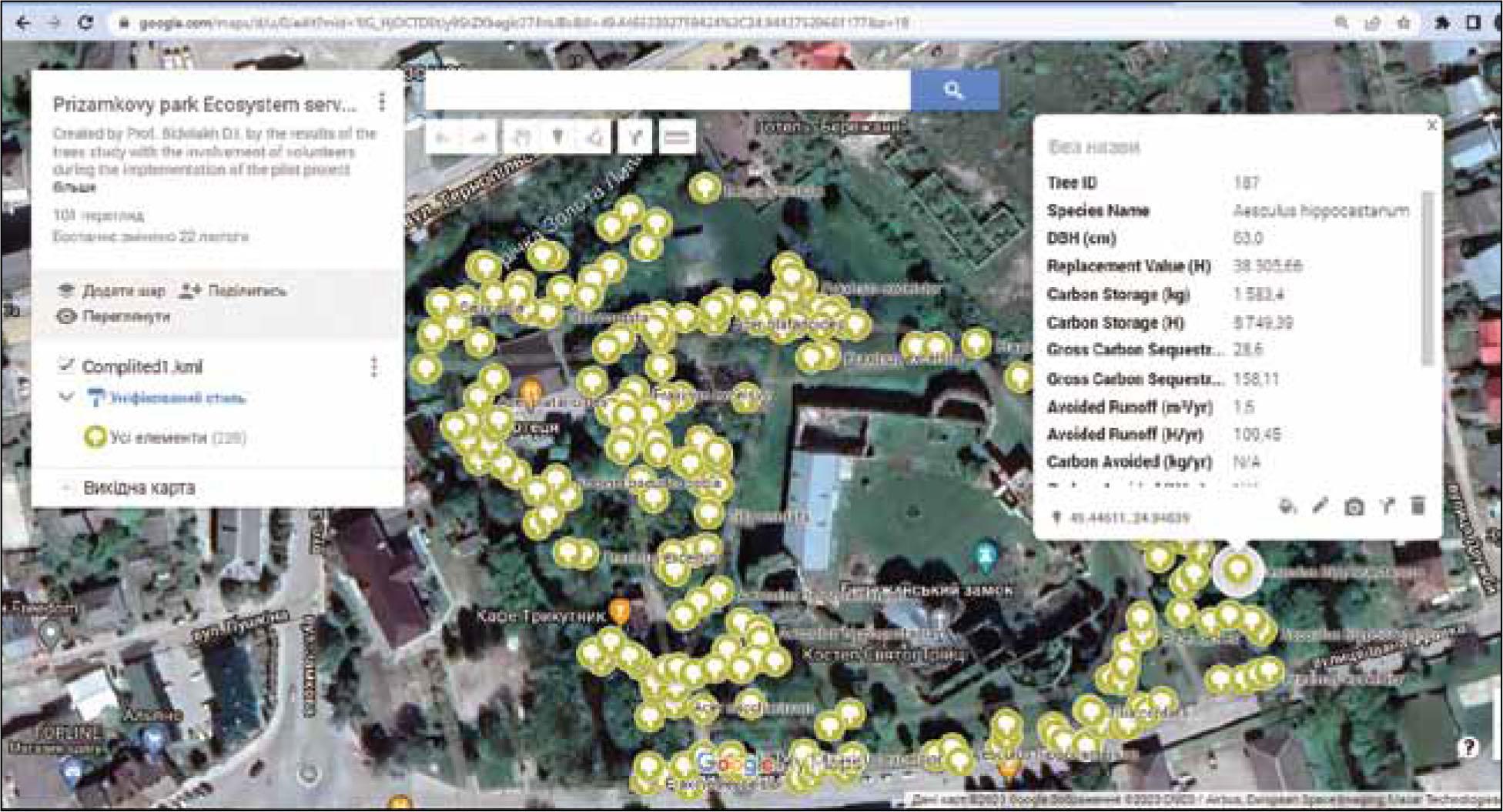Viewport: 1503px width, 812px height.
Task: Click the Share button with person icon
Action: pos(233,291)
